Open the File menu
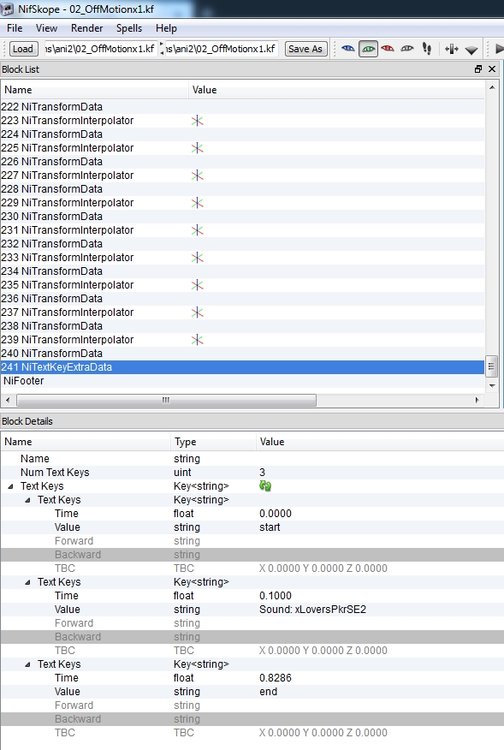This screenshot has height=750, width=504. pos(14,28)
